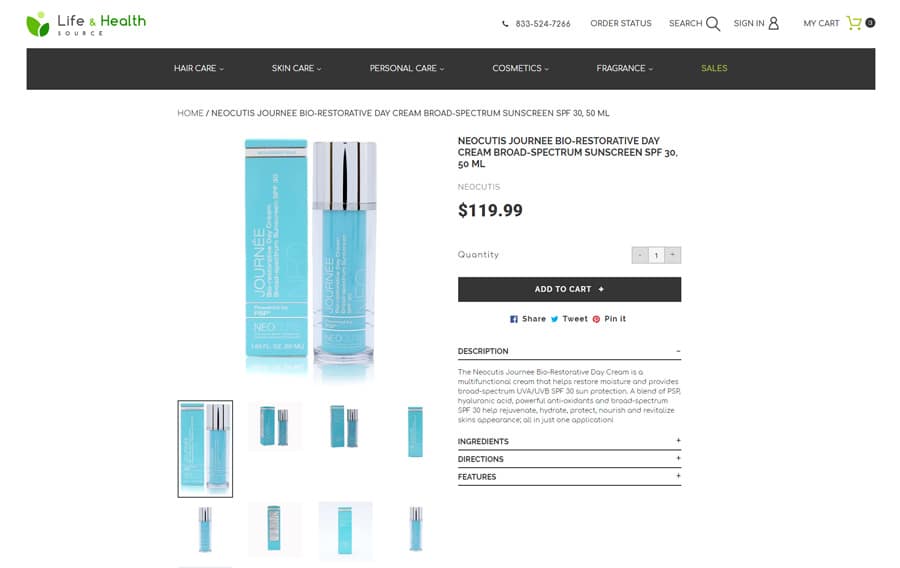The width and height of the screenshot is (900, 568).
Task: Expand the Ingredients section
Action: tap(569, 441)
